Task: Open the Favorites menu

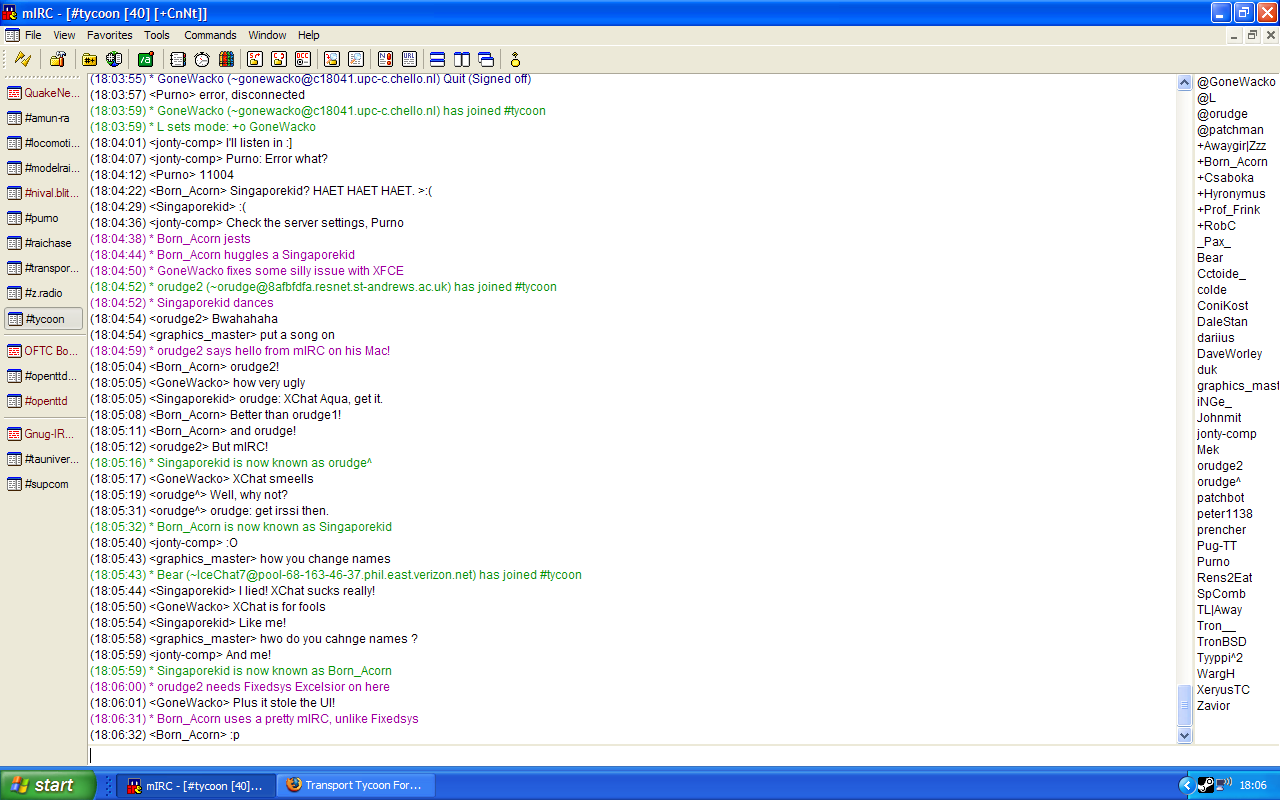Action: click(109, 35)
